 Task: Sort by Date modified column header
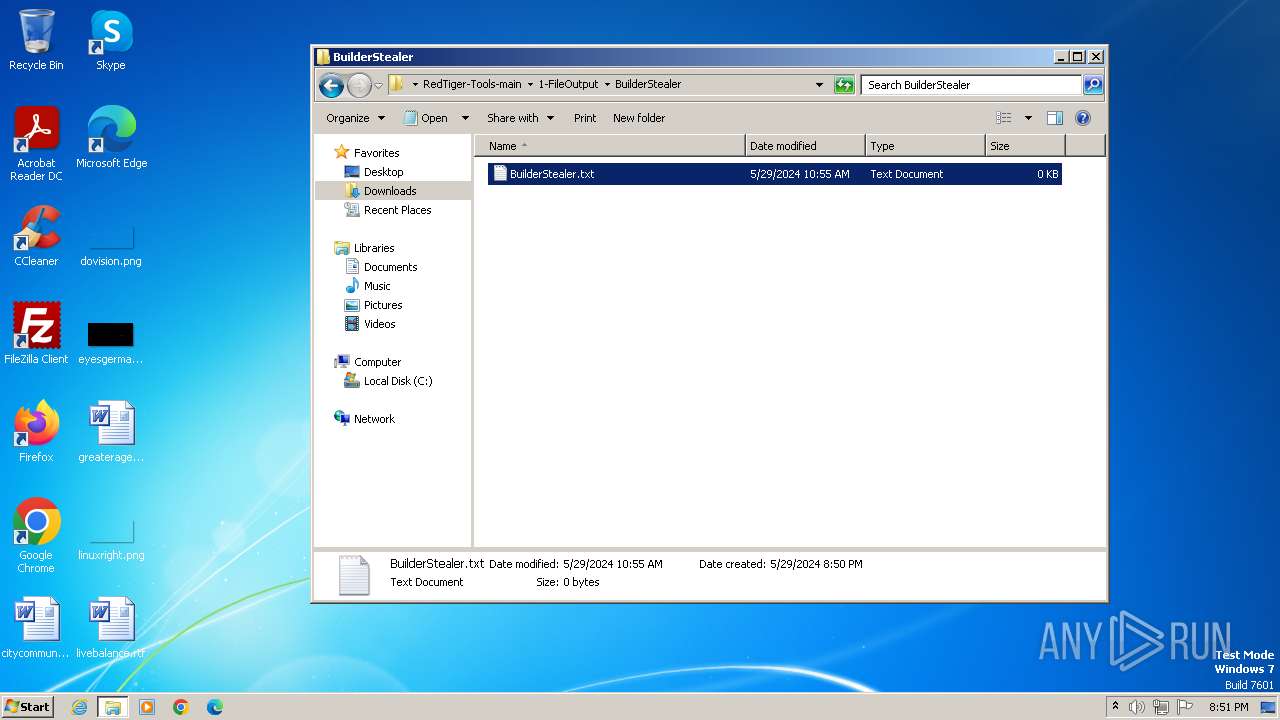tap(805, 146)
